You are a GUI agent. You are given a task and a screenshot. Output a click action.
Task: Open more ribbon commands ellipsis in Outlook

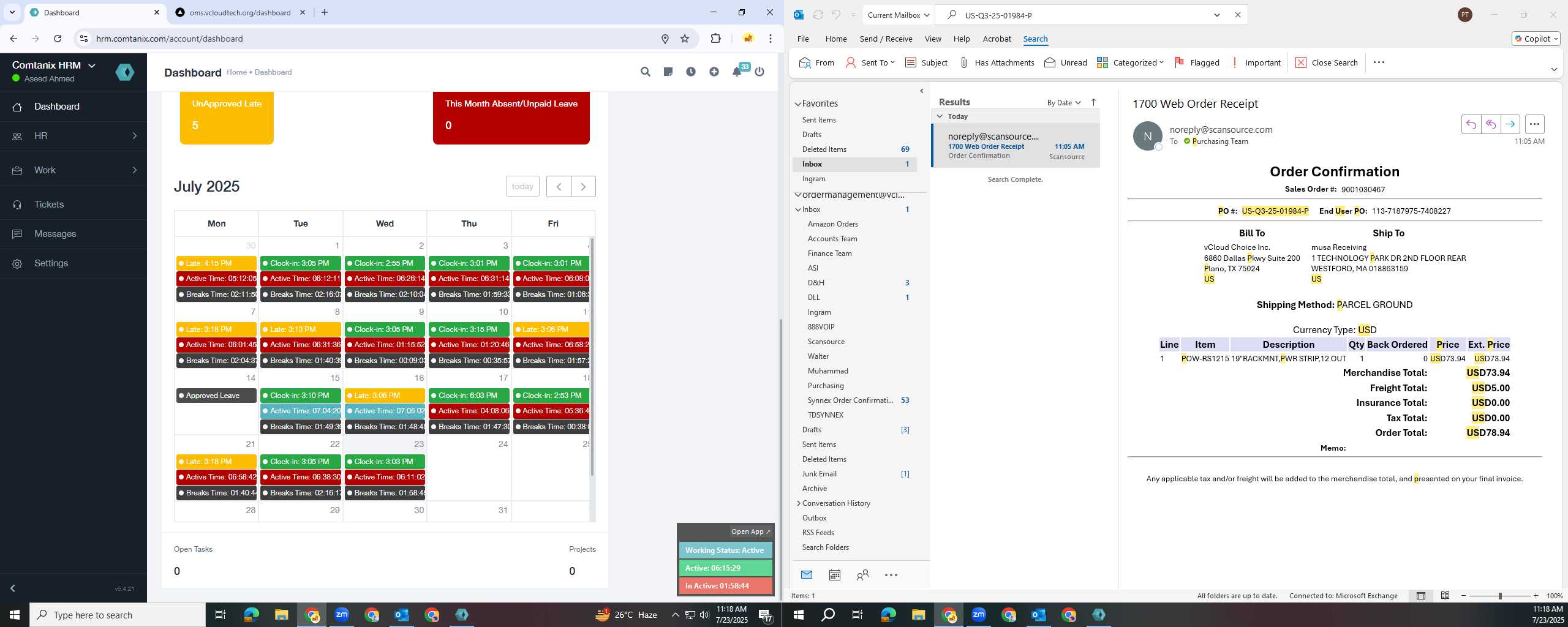[x=1379, y=62]
